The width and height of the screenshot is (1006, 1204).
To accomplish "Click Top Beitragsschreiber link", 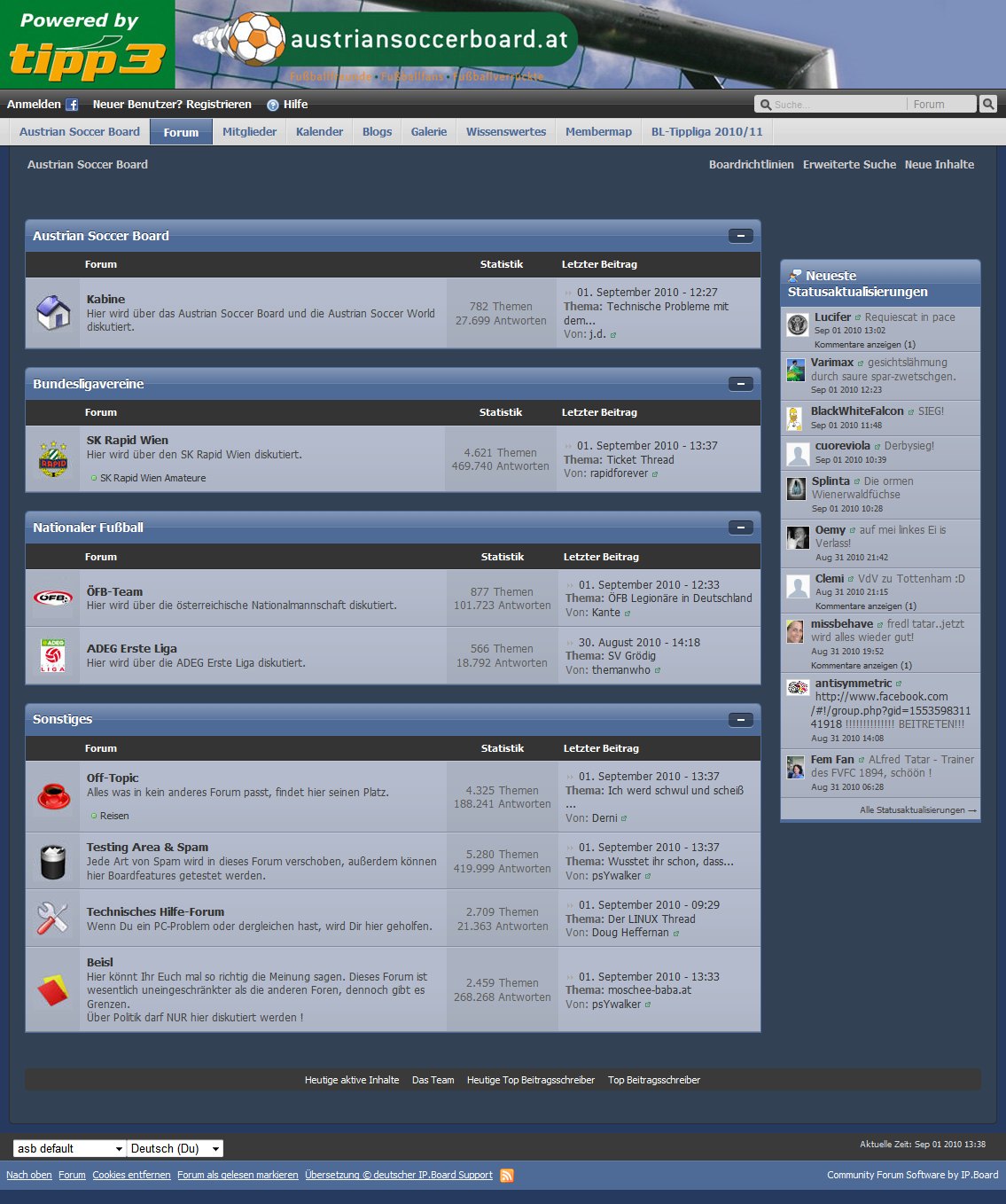I will pyautogui.click(x=654, y=1081).
